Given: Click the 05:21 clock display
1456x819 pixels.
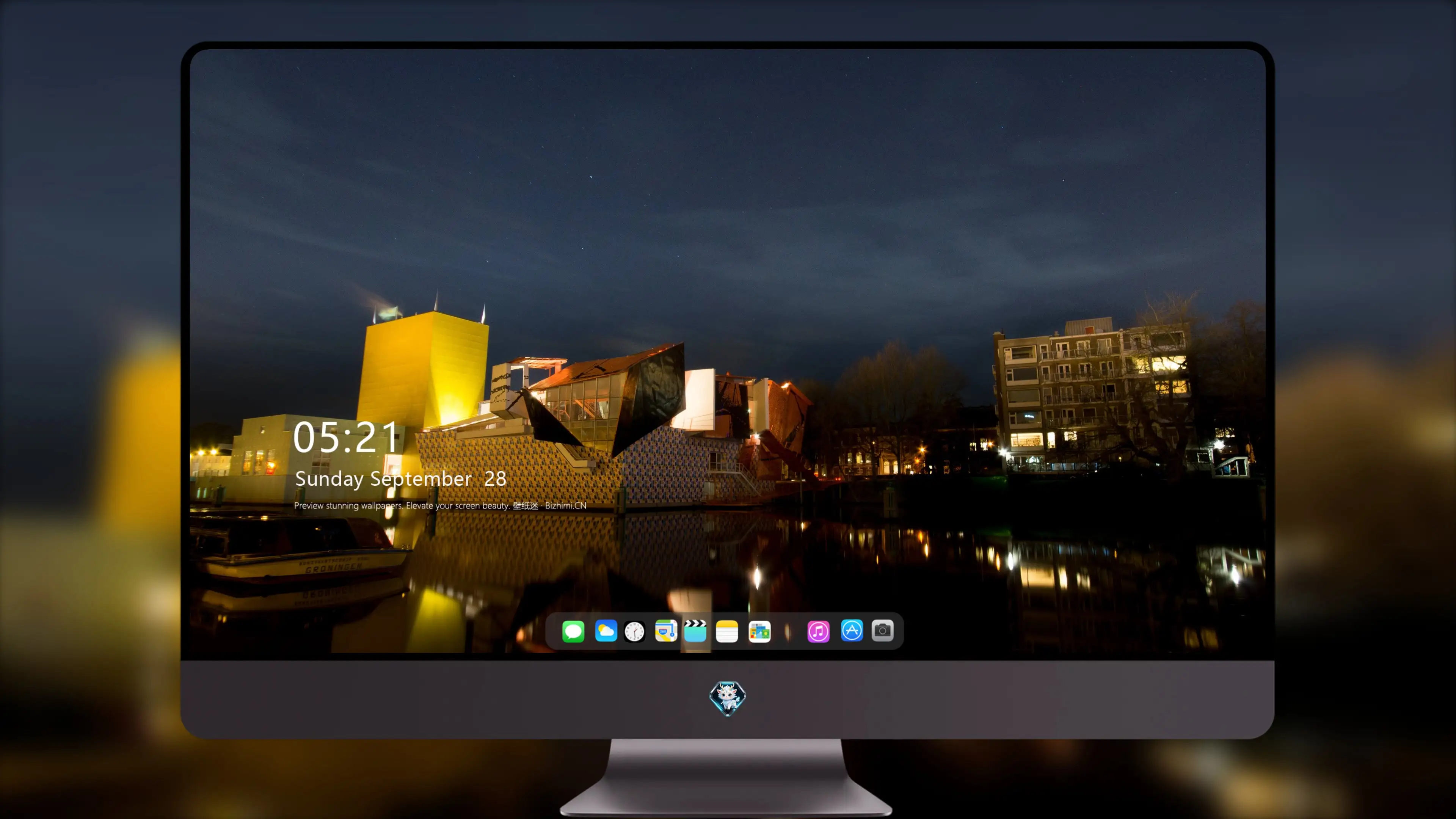Looking at the screenshot, I should 346,438.
